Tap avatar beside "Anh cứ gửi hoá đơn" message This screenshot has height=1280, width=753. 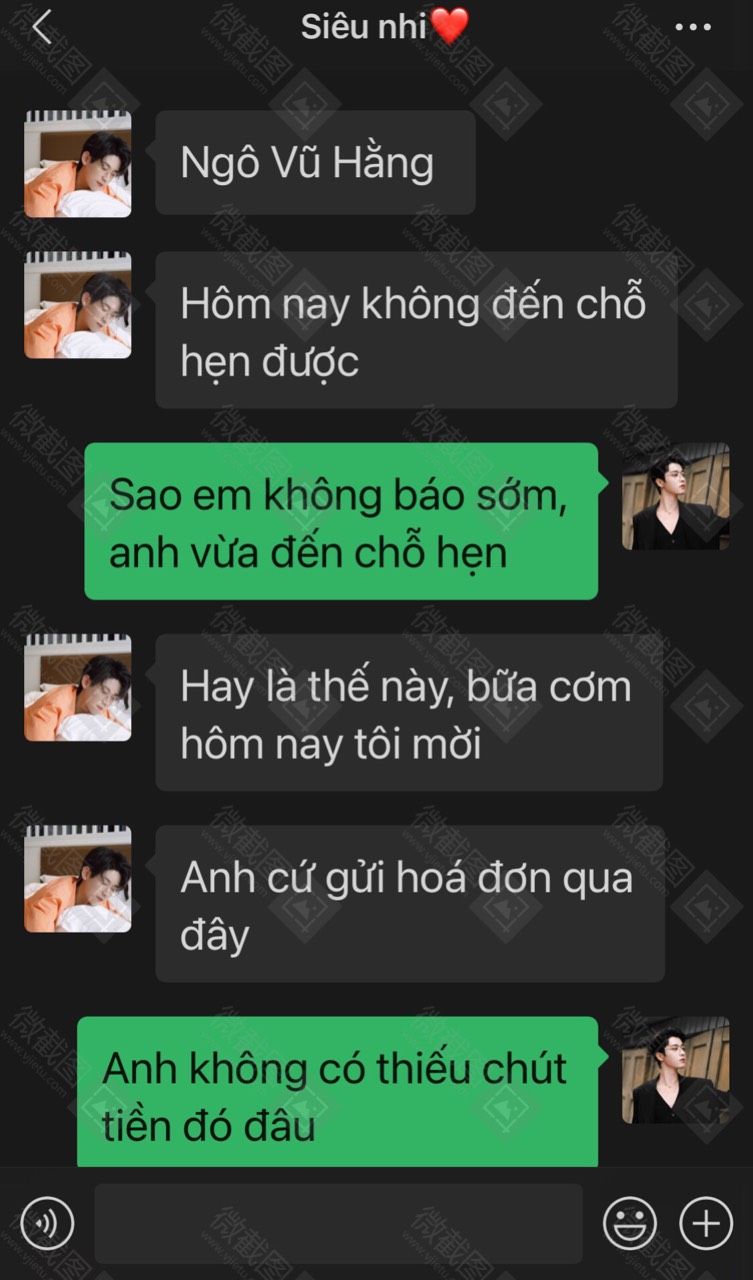[x=78, y=879]
